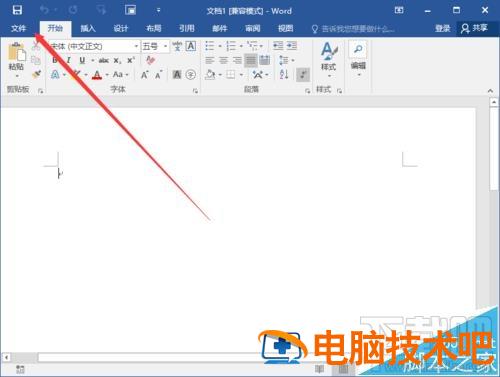Click the Clear Formatting eraser icon

[x=151, y=60]
